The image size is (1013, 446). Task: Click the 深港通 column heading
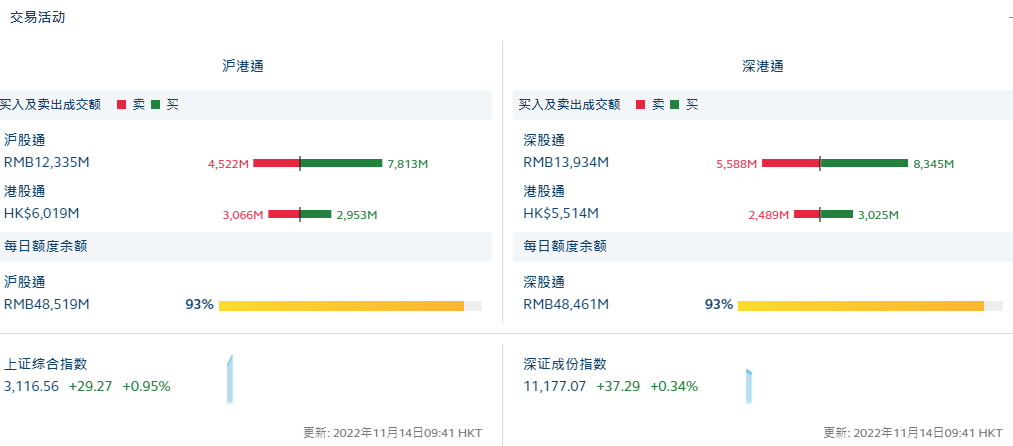pos(763,66)
